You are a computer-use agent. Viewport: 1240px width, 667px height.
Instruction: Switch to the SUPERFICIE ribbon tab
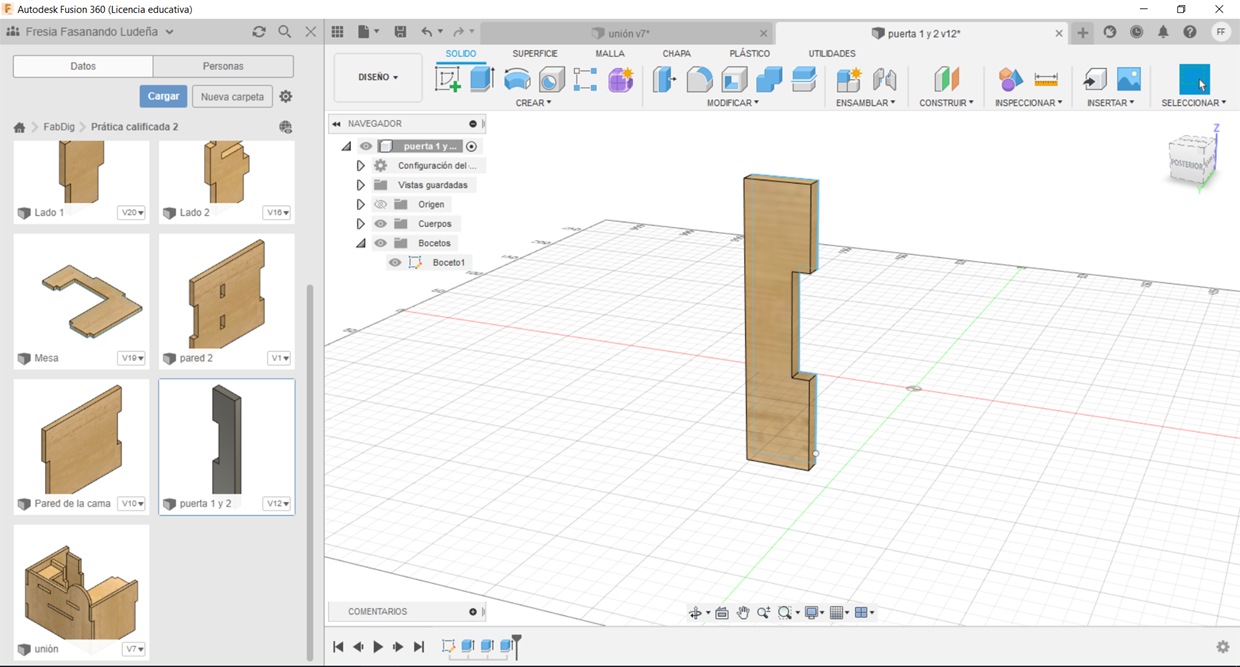pos(535,54)
